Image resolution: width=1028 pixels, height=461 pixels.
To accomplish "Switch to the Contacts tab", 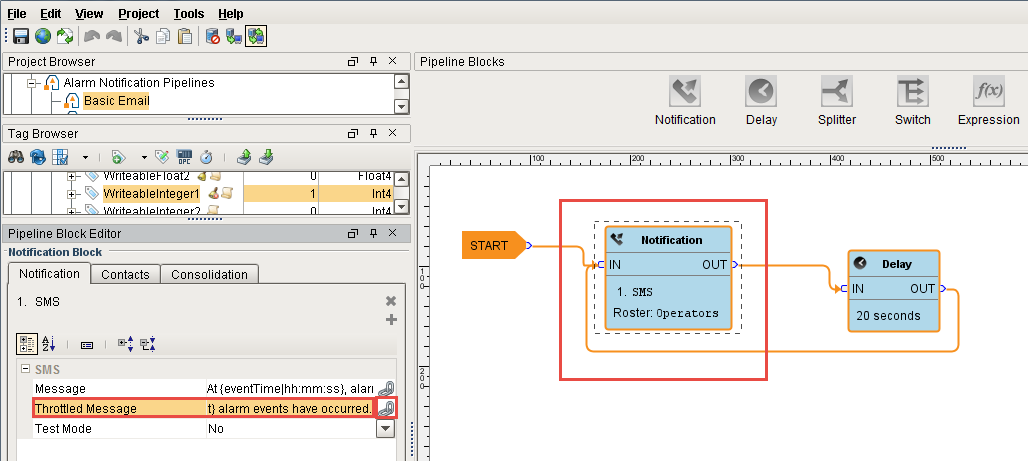I will point(126,274).
